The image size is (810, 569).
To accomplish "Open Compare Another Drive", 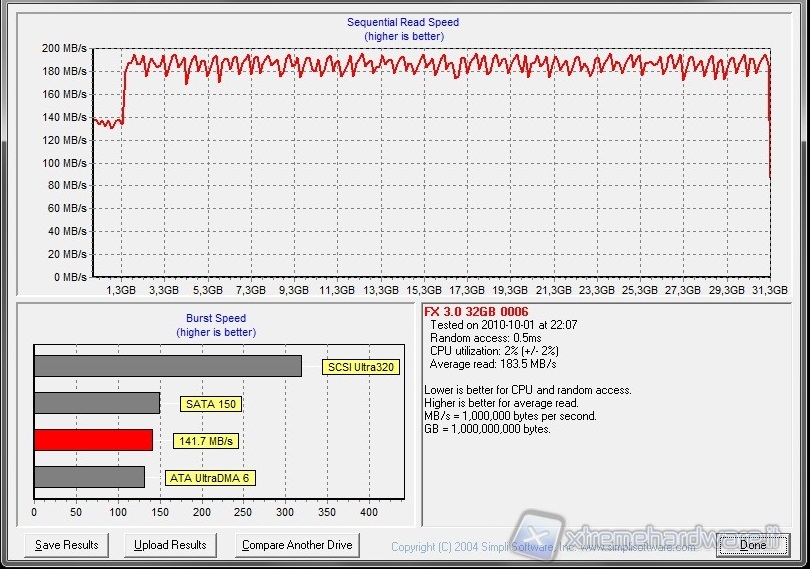I will coord(297,545).
